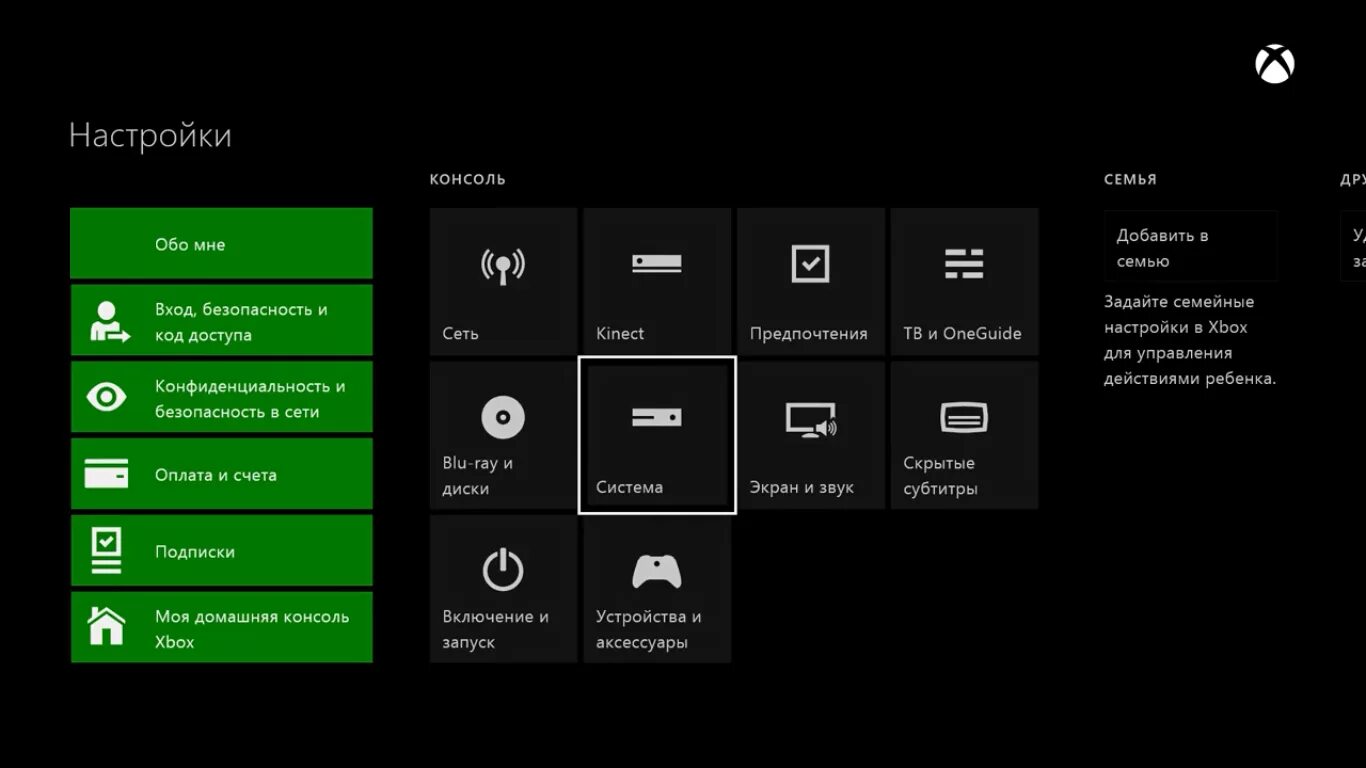Open Скрытые субтитры tile

click(964, 435)
